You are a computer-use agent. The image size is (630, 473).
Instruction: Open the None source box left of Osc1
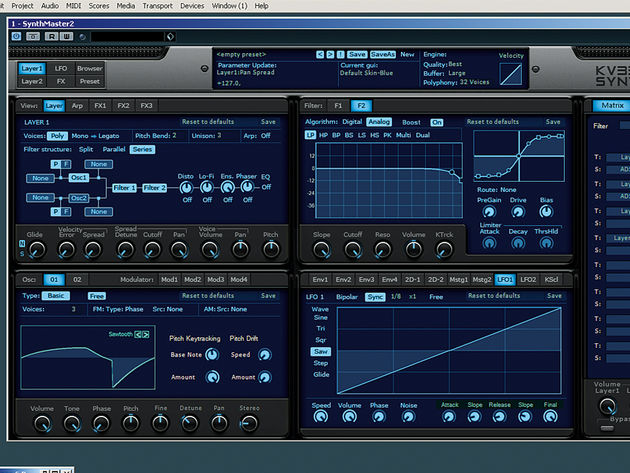point(40,178)
